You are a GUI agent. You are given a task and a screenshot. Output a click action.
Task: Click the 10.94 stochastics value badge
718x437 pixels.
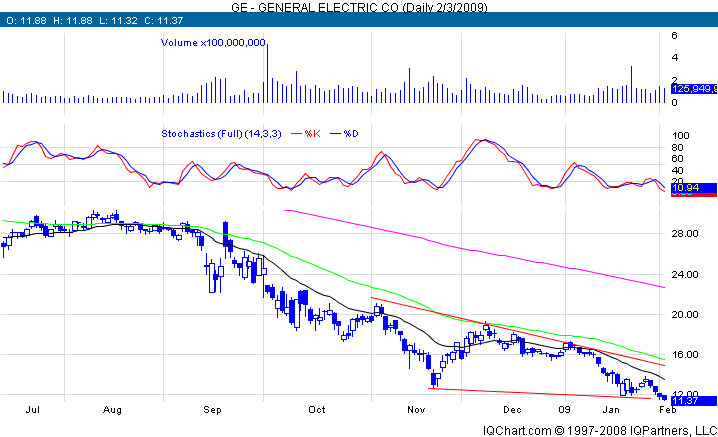(x=694, y=188)
